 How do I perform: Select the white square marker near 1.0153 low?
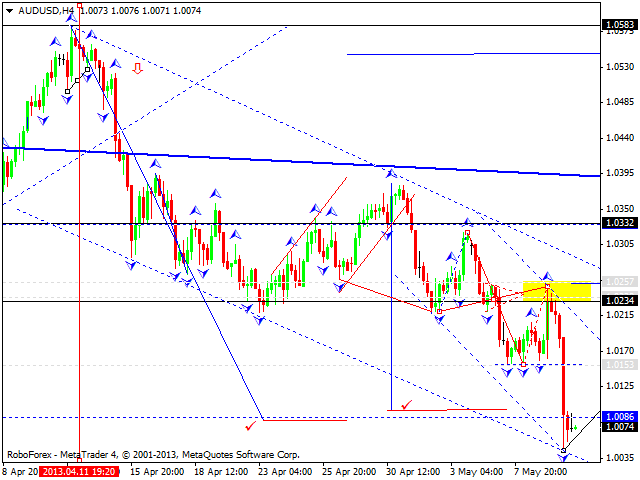[x=522, y=364]
